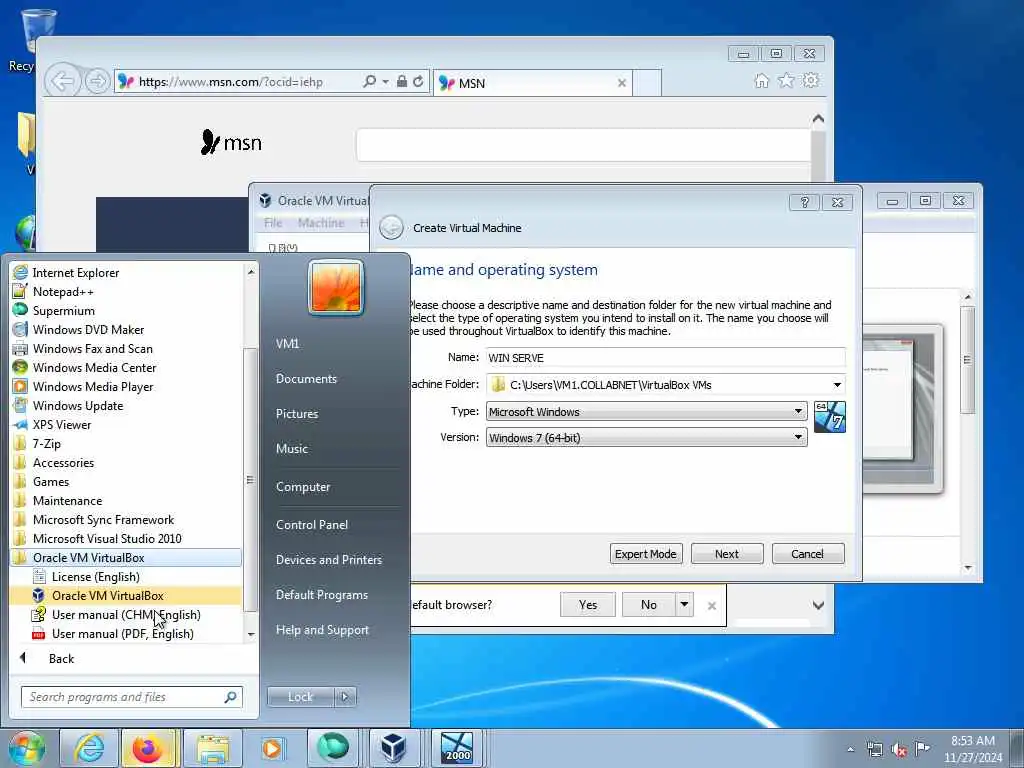The image size is (1024, 768).
Task: Click the wizard back arrow icon
Action: (x=391, y=228)
